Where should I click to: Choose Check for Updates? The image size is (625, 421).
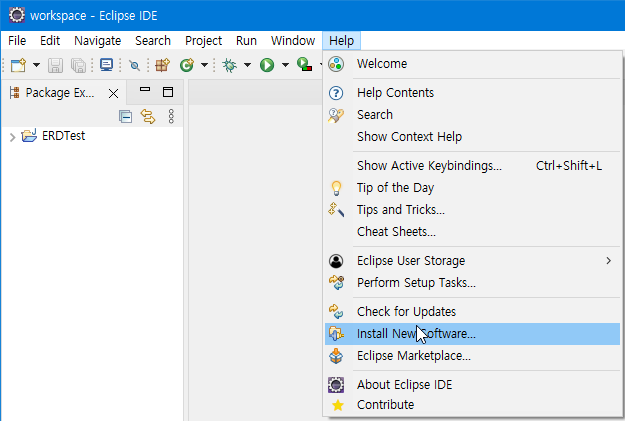coord(472,312)
